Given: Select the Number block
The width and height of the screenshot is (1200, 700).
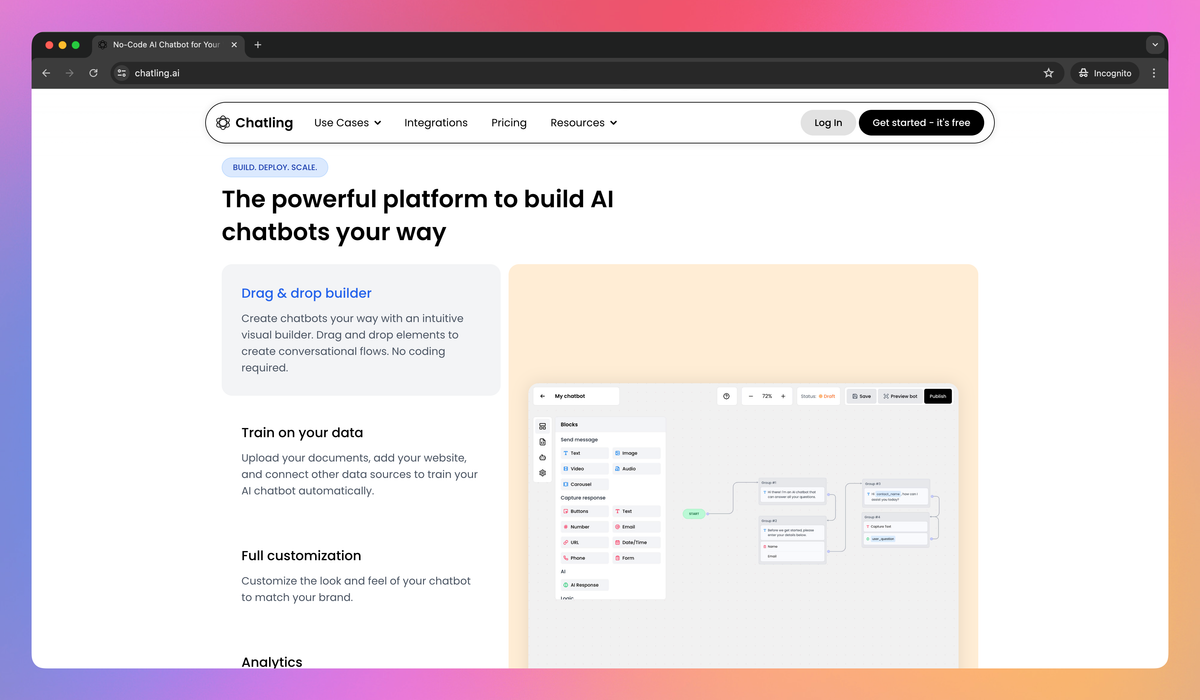Looking at the screenshot, I should 584,527.
